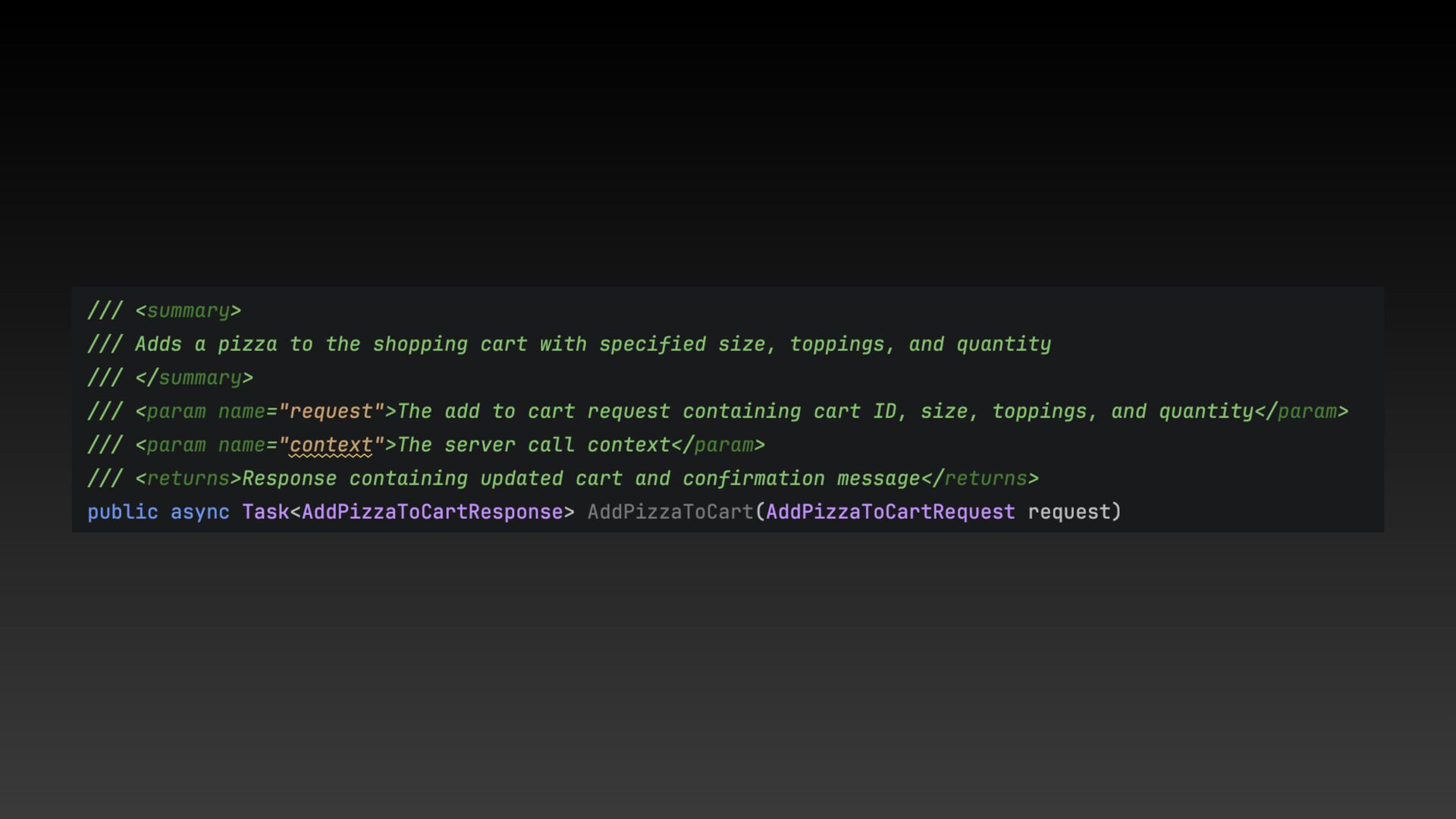Click the word "confirmation" in the returns comment
The image size is (1456, 819).
coord(753,479)
